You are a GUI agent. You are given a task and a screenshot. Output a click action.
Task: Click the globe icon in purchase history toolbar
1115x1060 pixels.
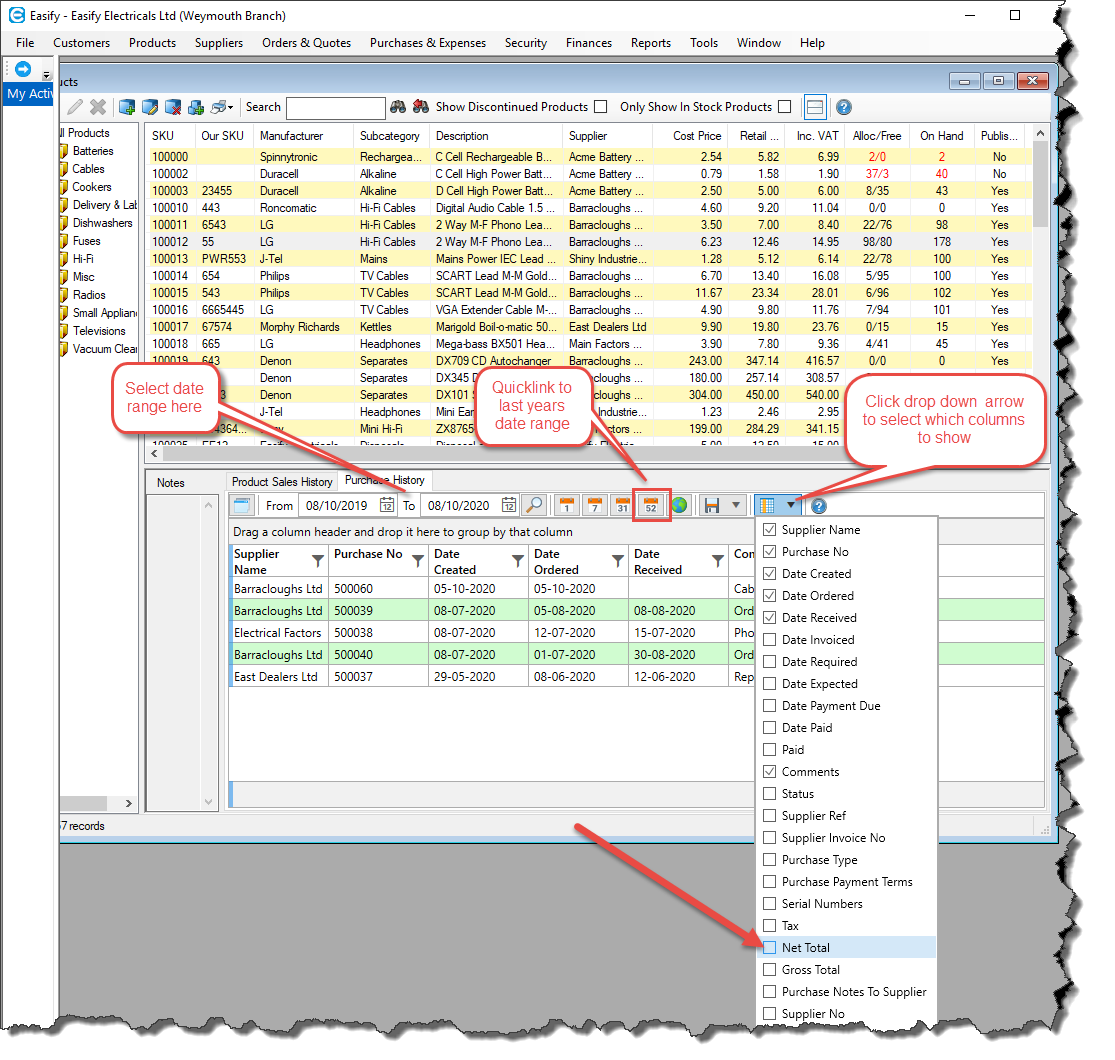click(x=679, y=506)
